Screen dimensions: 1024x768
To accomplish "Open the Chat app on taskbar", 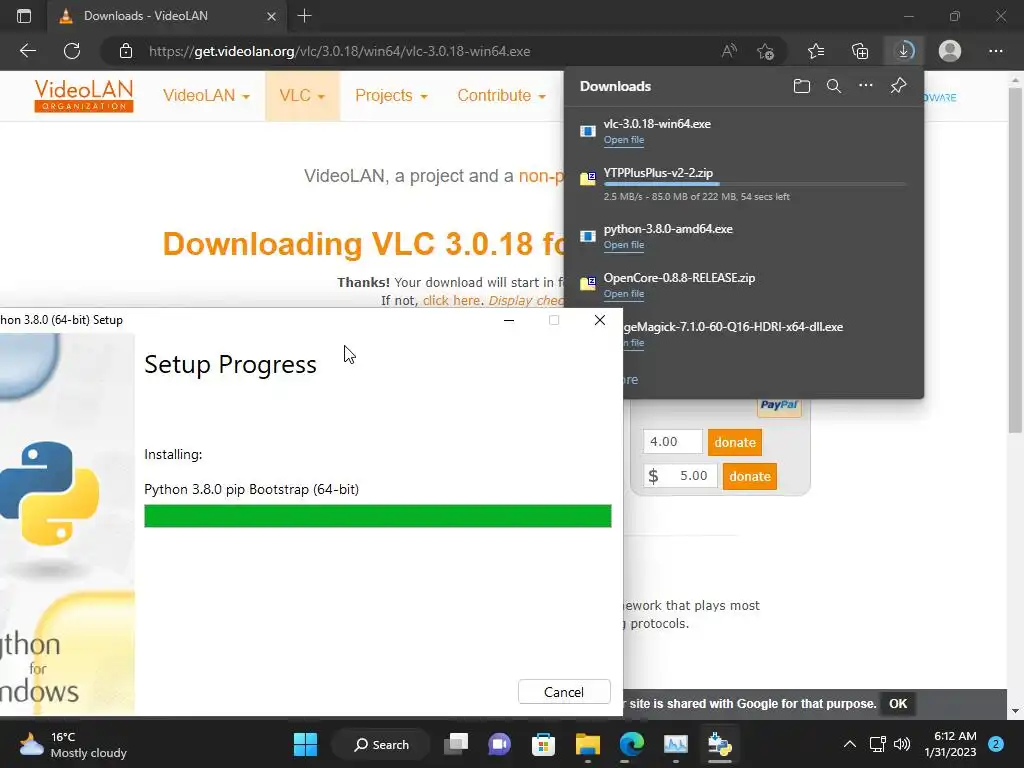I will 500,744.
